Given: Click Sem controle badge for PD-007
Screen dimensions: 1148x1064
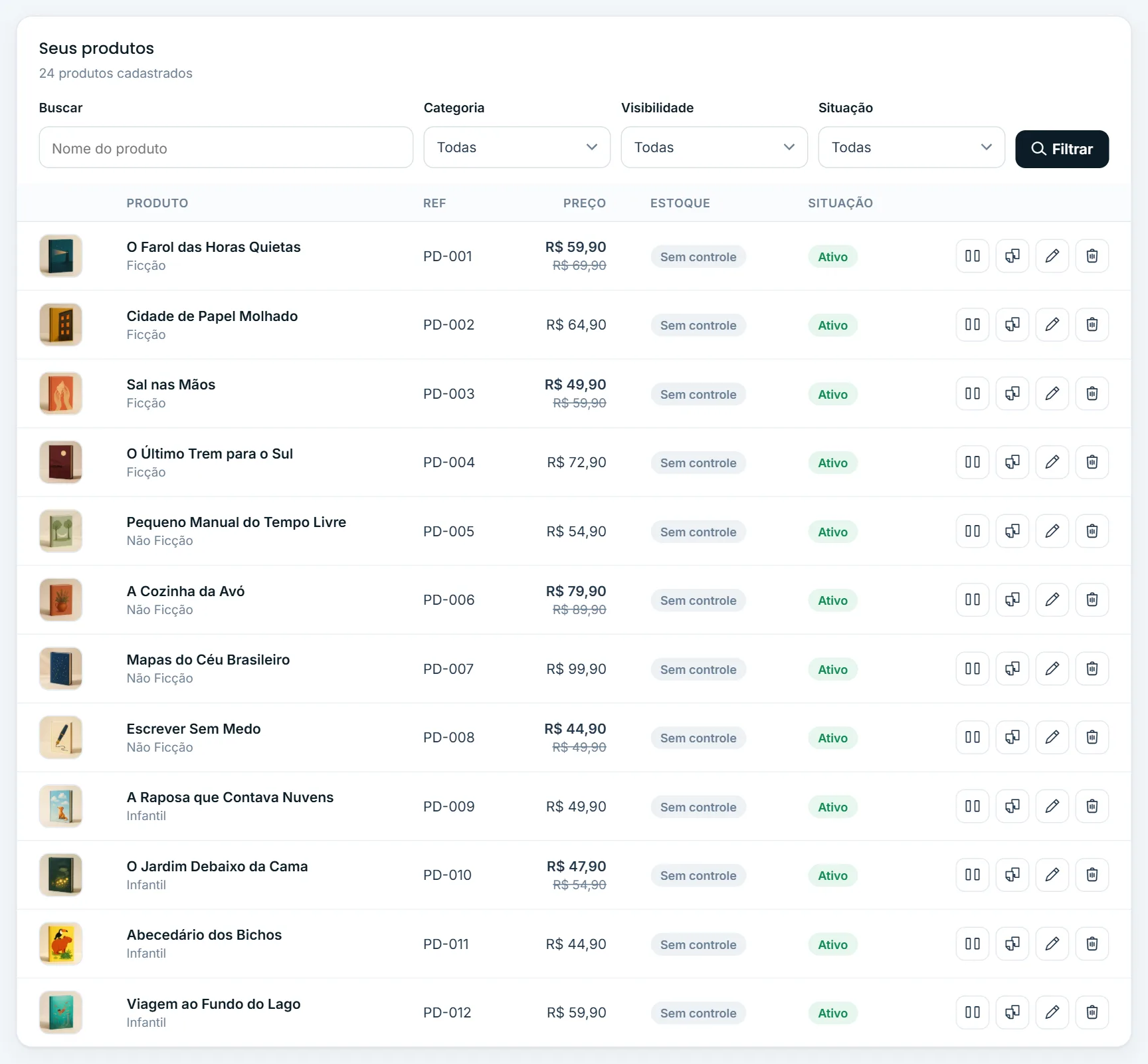Looking at the screenshot, I should tap(698, 670).
